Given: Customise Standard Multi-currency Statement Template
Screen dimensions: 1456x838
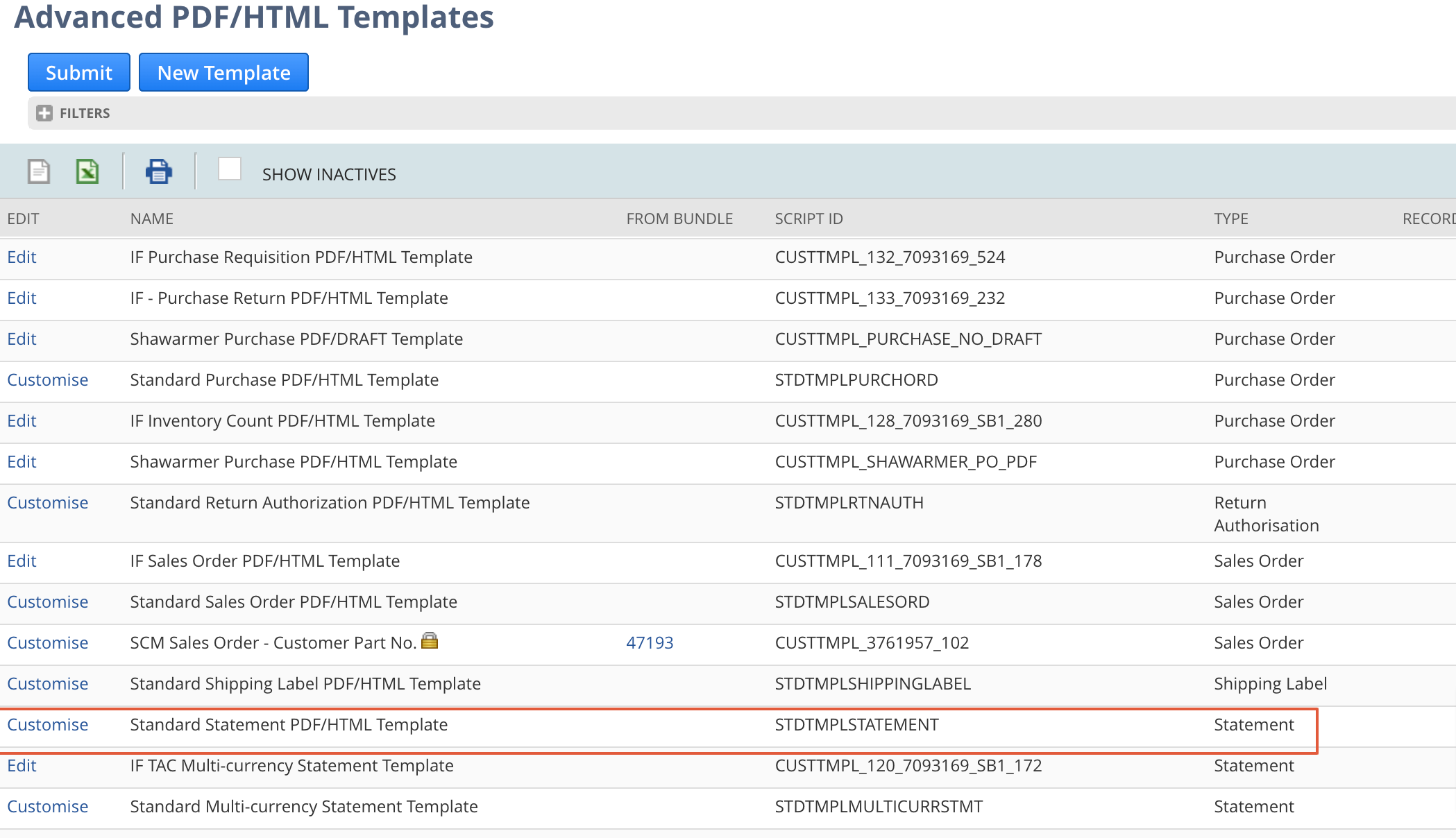Looking at the screenshot, I should click(x=48, y=807).
